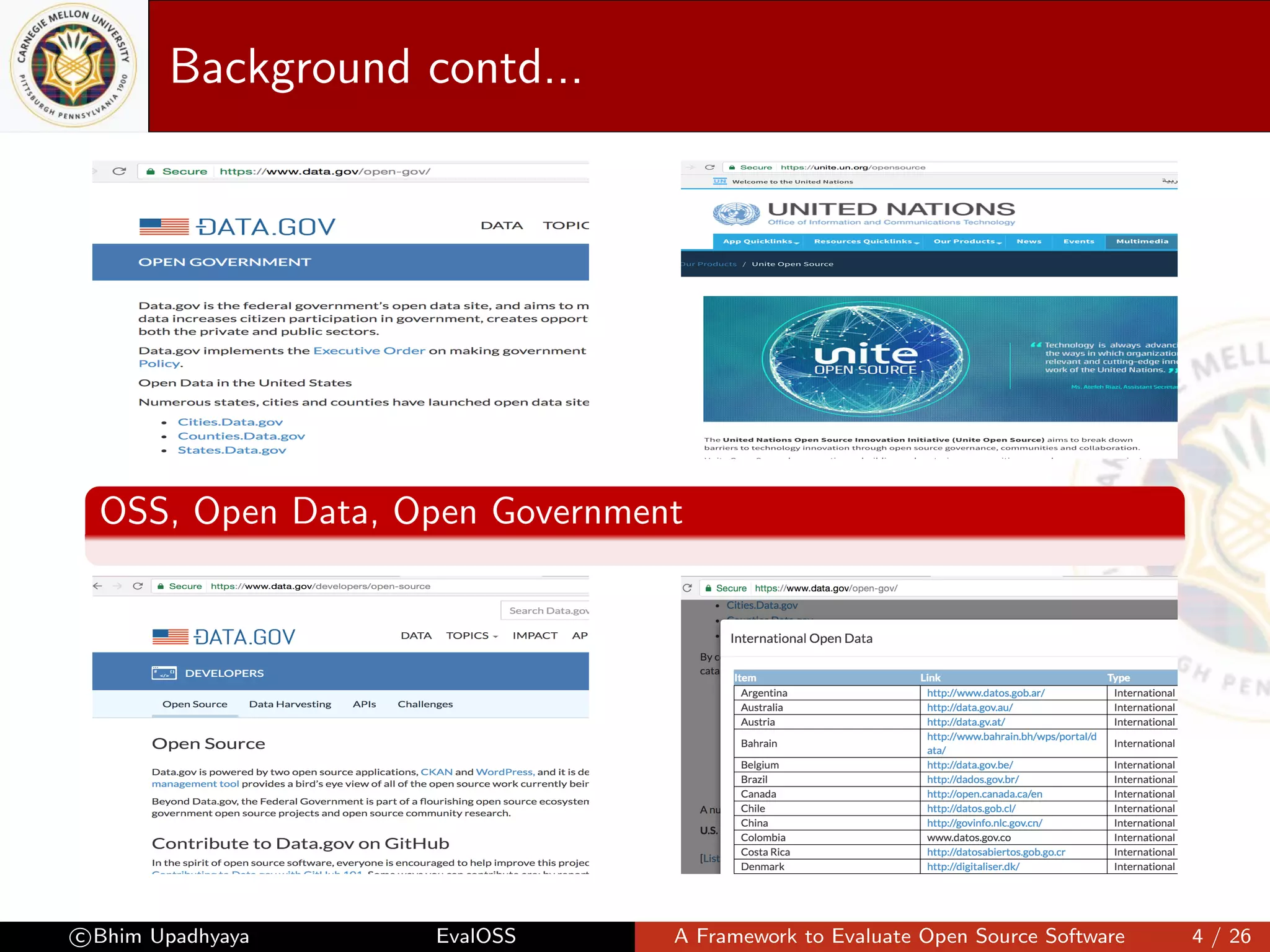Viewport: 1270px width, 952px height.
Task: Click IMPACT menu on developers page
Action: (535, 636)
